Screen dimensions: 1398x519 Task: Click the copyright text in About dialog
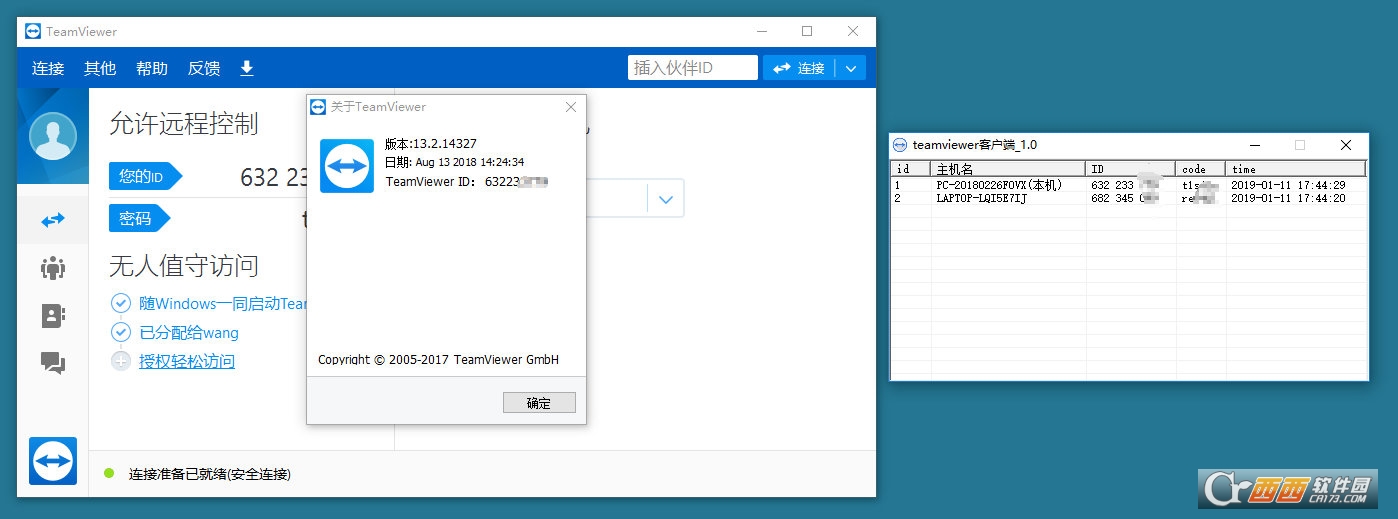pyautogui.click(x=438, y=360)
